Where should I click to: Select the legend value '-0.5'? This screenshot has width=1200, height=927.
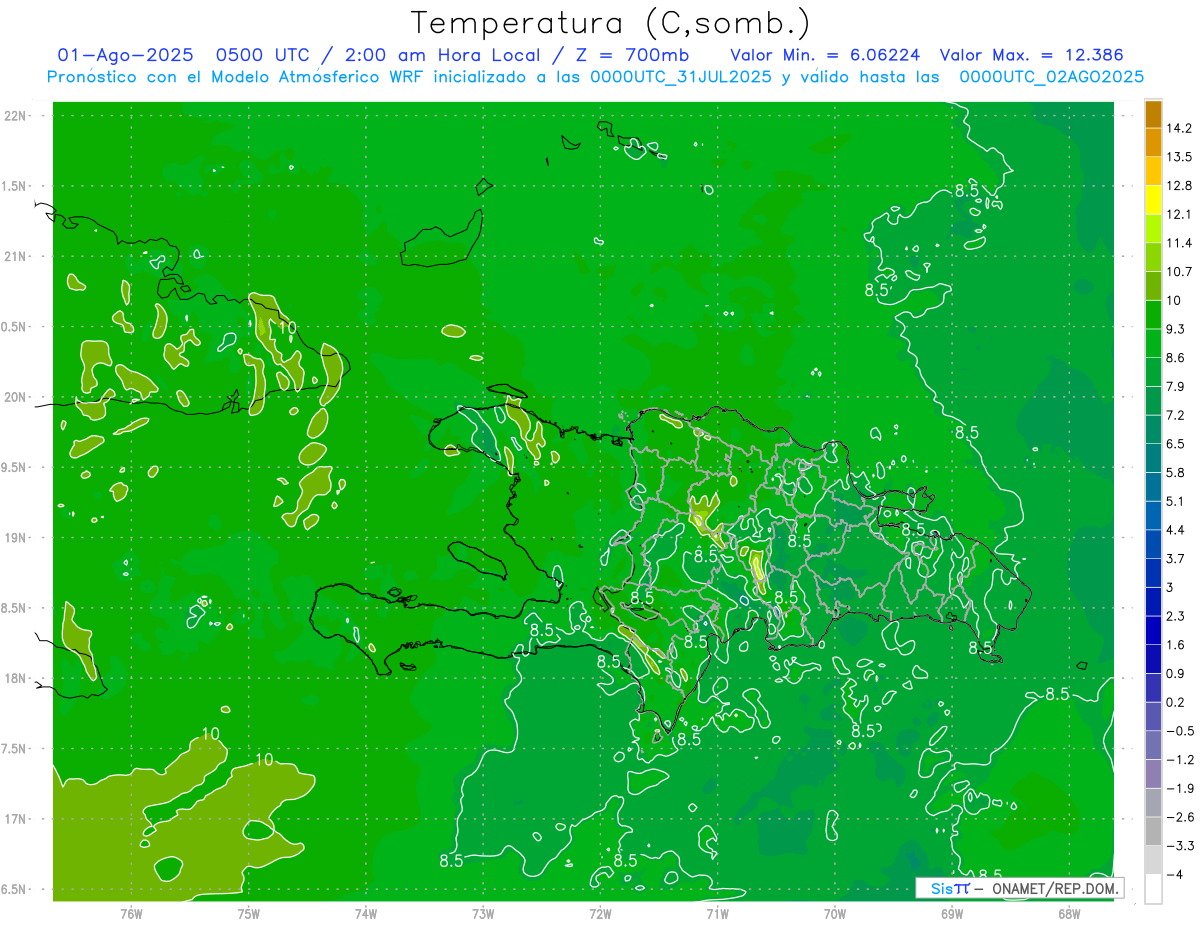point(1180,731)
